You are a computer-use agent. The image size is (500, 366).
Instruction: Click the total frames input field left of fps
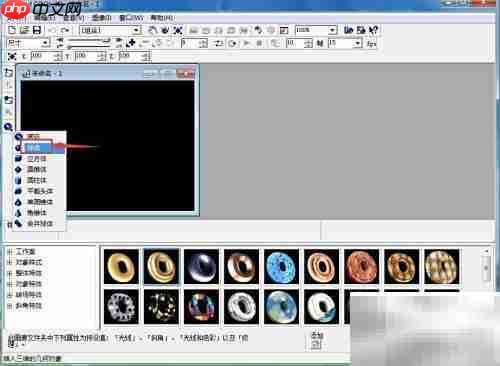click(295, 43)
